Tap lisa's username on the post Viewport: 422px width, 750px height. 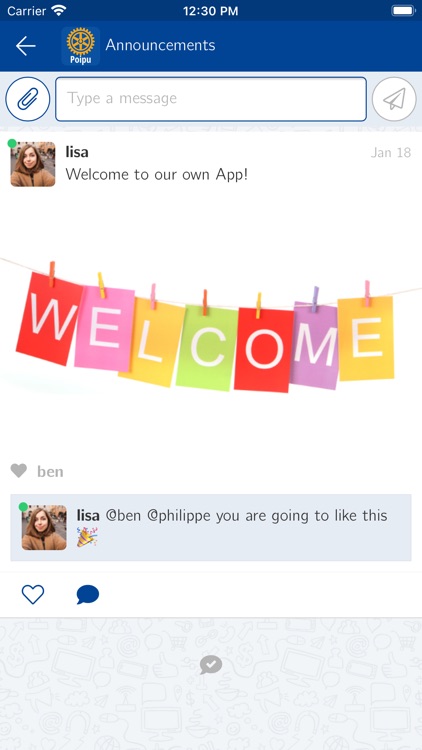point(77,152)
